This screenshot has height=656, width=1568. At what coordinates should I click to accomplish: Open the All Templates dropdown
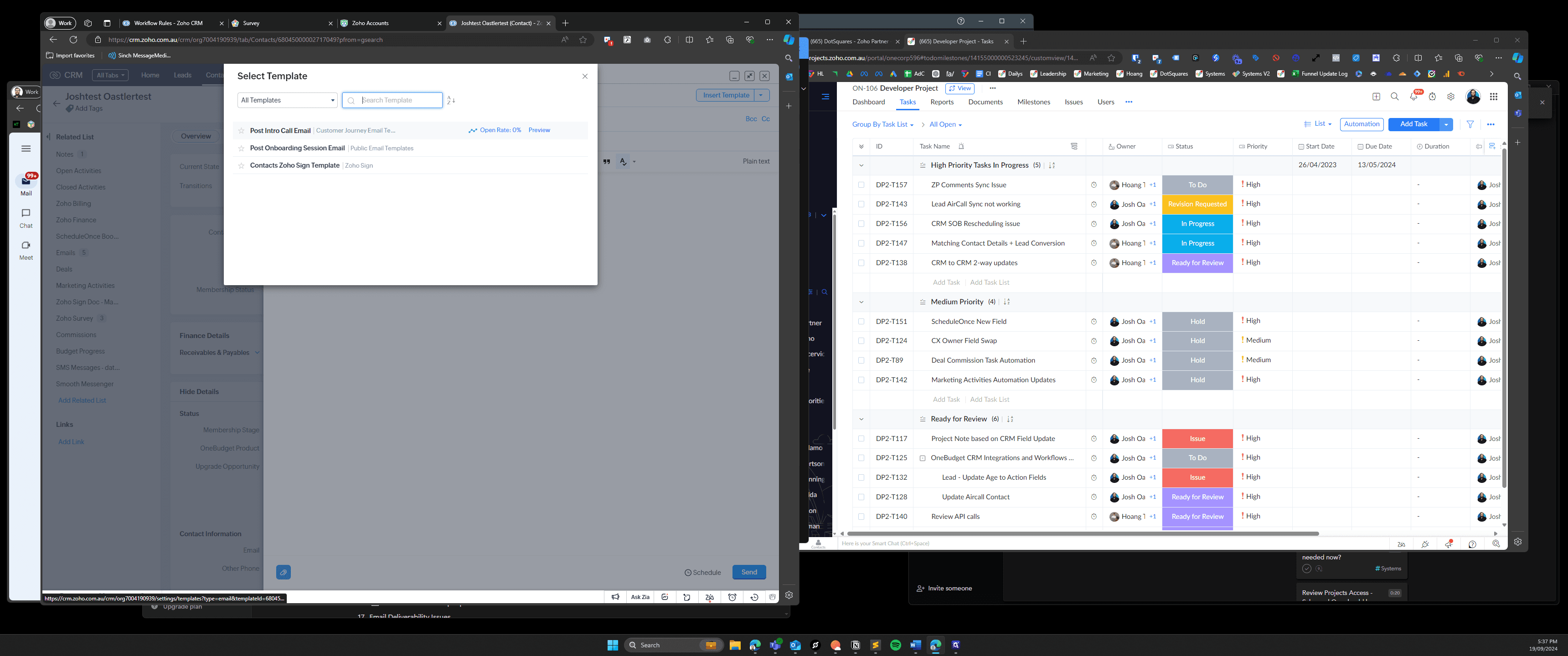pos(287,100)
